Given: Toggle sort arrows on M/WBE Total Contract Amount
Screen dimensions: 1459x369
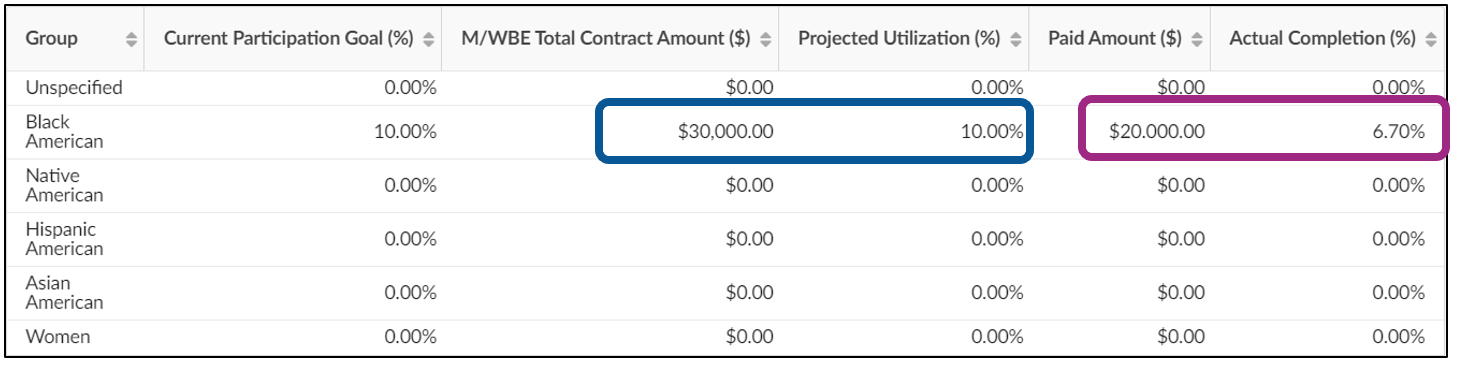Looking at the screenshot, I should [x=766, y=40].
